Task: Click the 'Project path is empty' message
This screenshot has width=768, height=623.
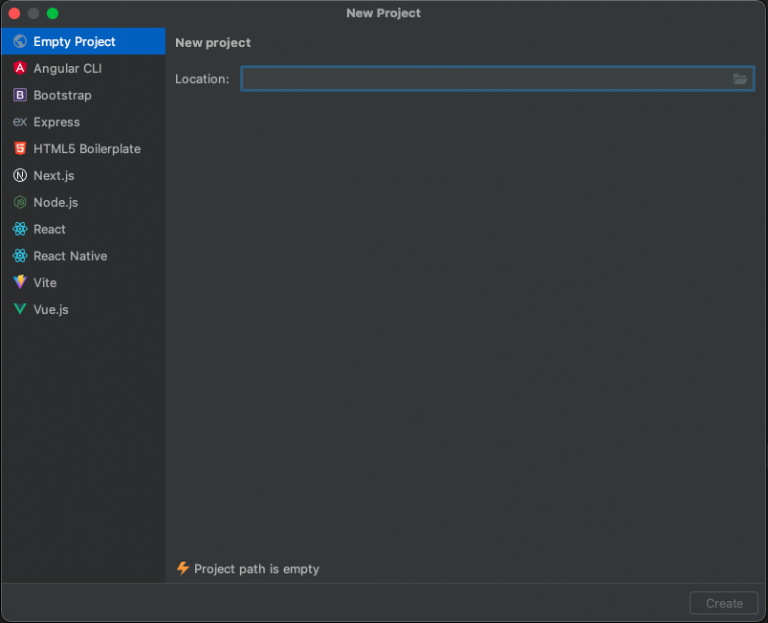Action: coord(257,569)
